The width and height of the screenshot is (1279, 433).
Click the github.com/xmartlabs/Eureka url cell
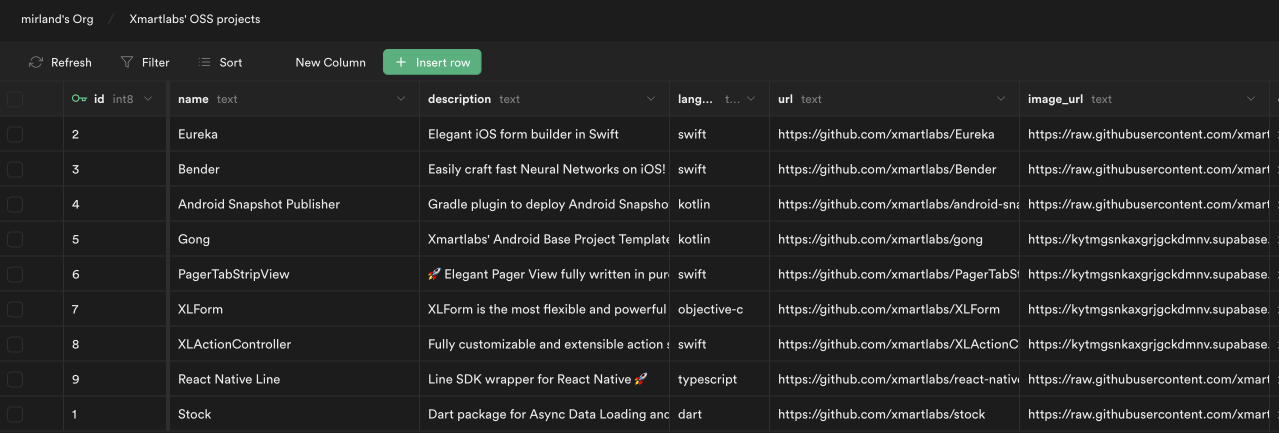894,134
